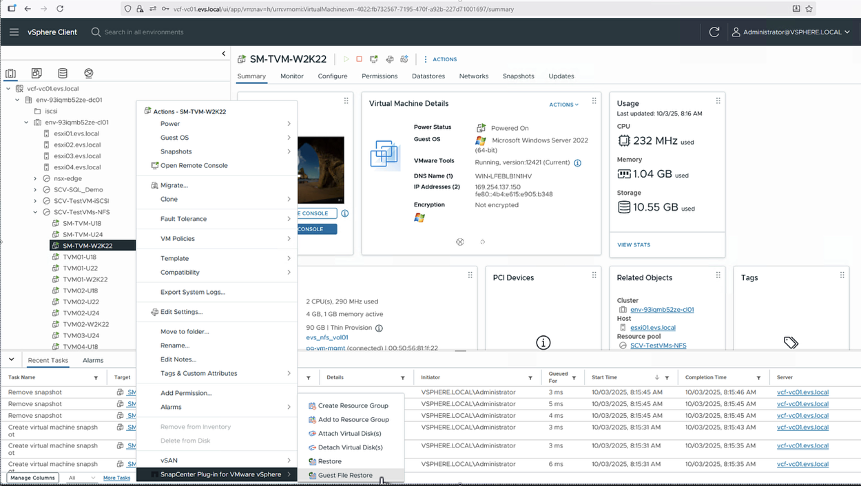The width and height of the screenshot is (862, 486).
Task: Open Virtual Machine Details ACTIONS dropdown
Action: (564, 104)
